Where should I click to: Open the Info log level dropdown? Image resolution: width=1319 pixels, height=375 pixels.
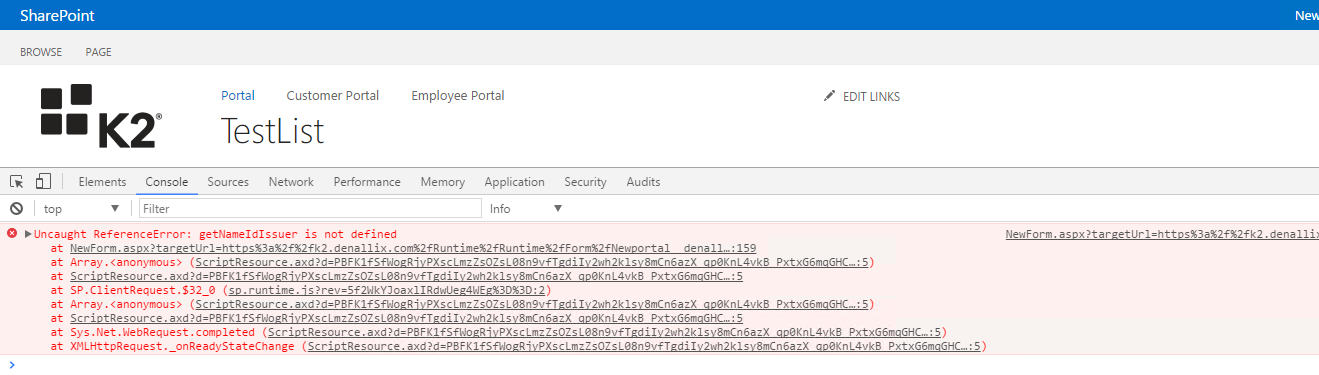tap(526, 209)
